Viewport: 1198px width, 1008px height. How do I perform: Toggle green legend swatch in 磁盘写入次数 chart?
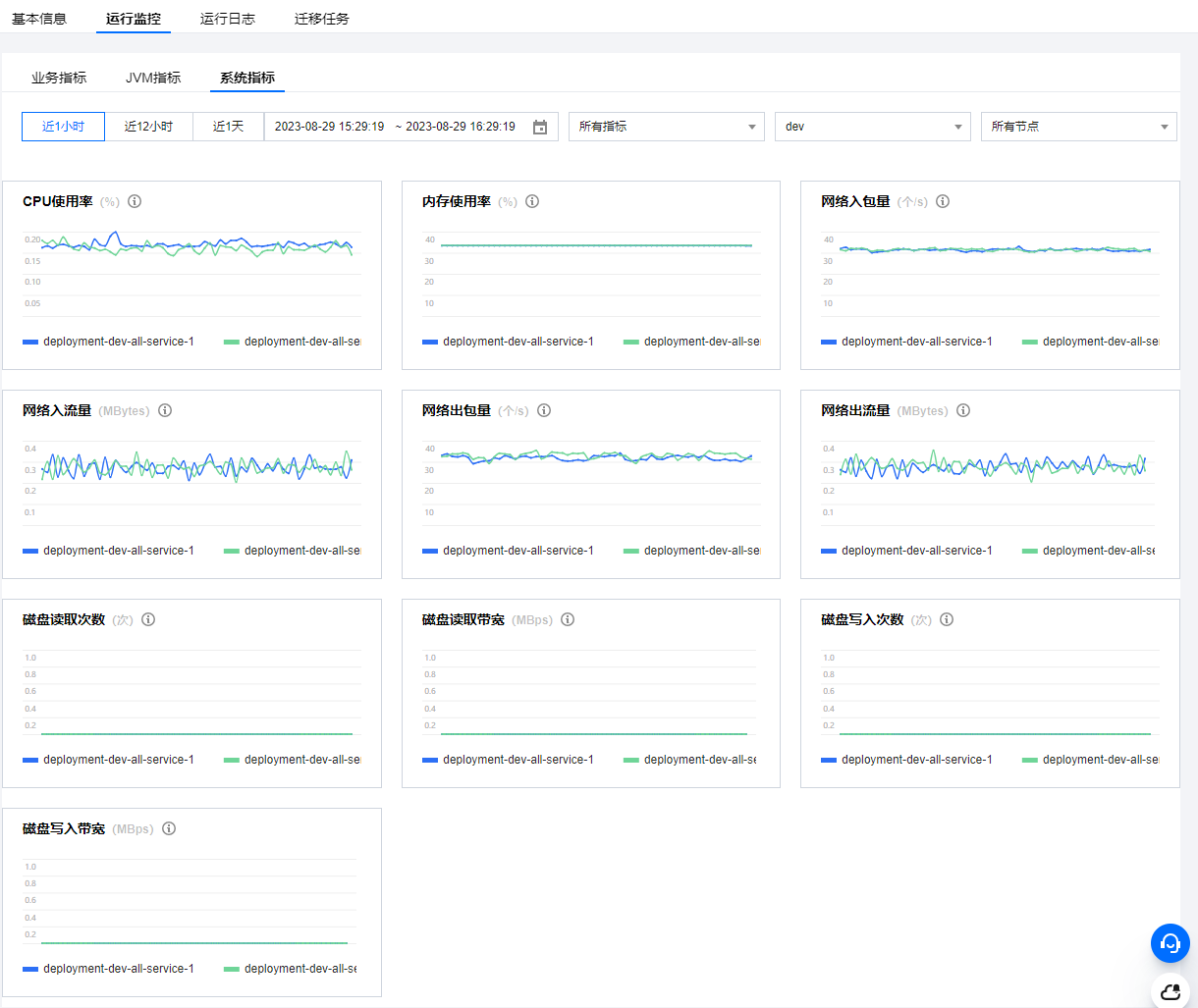[x=1030, y=760]
